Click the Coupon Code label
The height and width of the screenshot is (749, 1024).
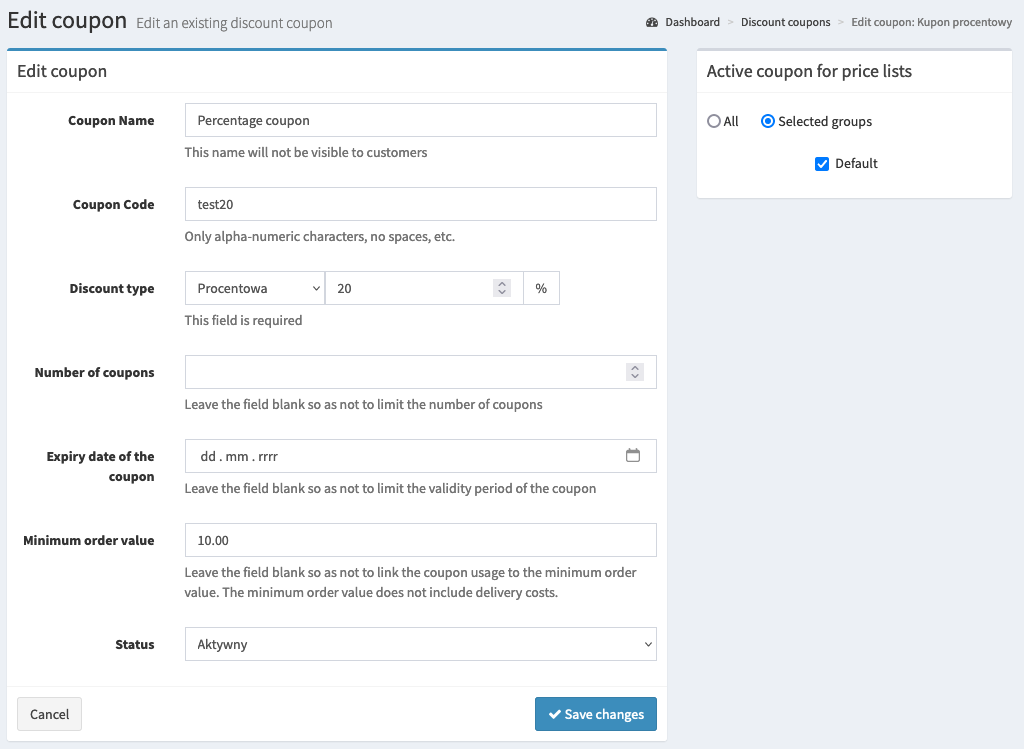click(114, 204)
